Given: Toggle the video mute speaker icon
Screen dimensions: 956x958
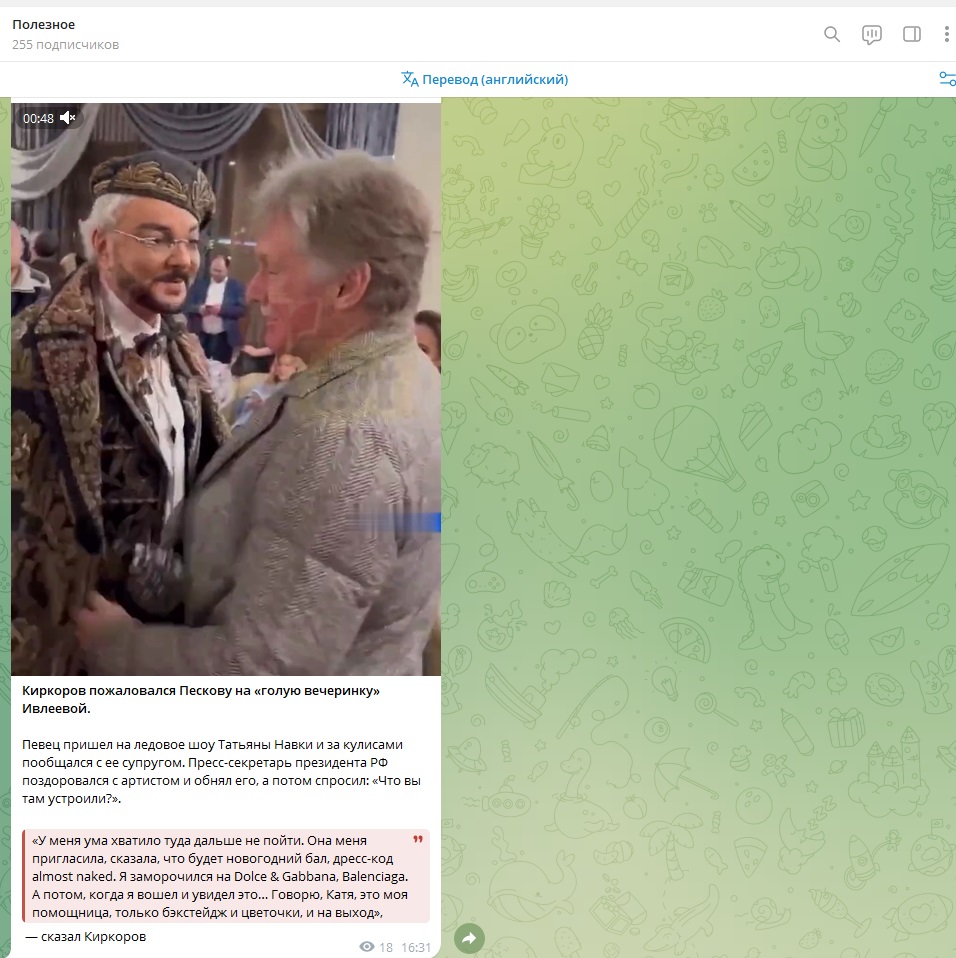Looking at the screenshot, I should pyautogui.click(x=68, y=118).
